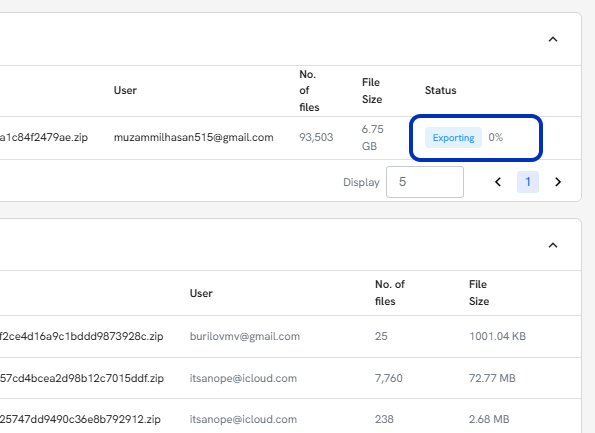595x433 pixels.
Task: Click muzammilhasan515@gmail.com user email
Action: 194,137
